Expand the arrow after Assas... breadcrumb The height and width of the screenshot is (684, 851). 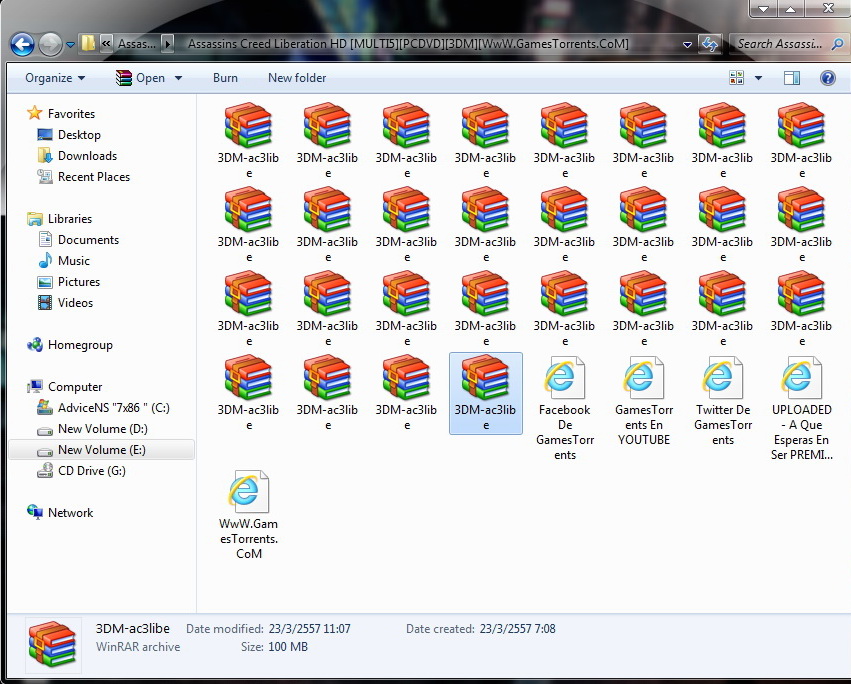click(168, 43)
